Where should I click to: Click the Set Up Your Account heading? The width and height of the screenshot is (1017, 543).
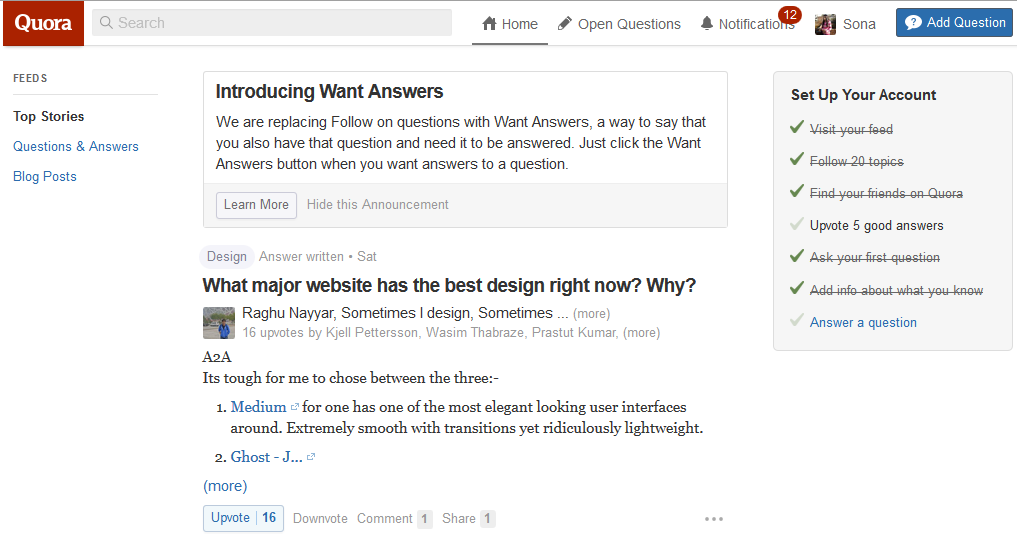863,95
